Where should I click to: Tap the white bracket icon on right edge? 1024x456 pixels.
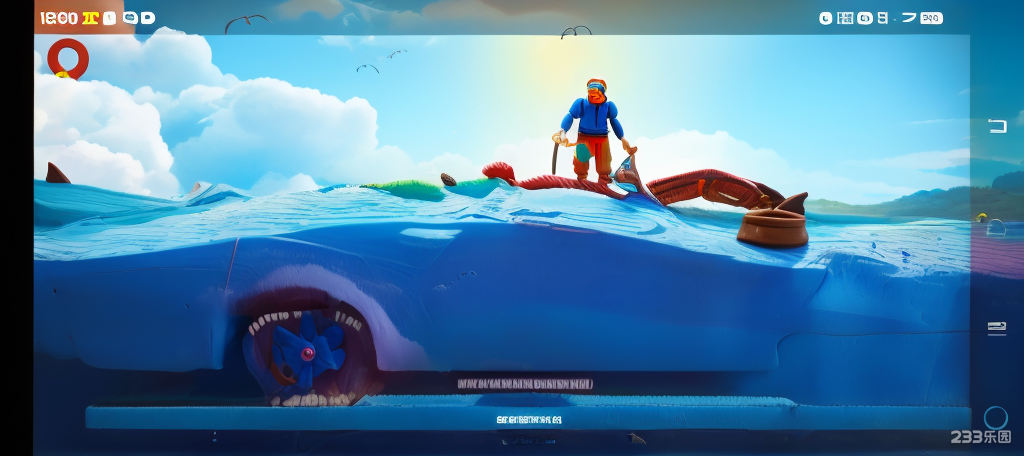[997, 125]
